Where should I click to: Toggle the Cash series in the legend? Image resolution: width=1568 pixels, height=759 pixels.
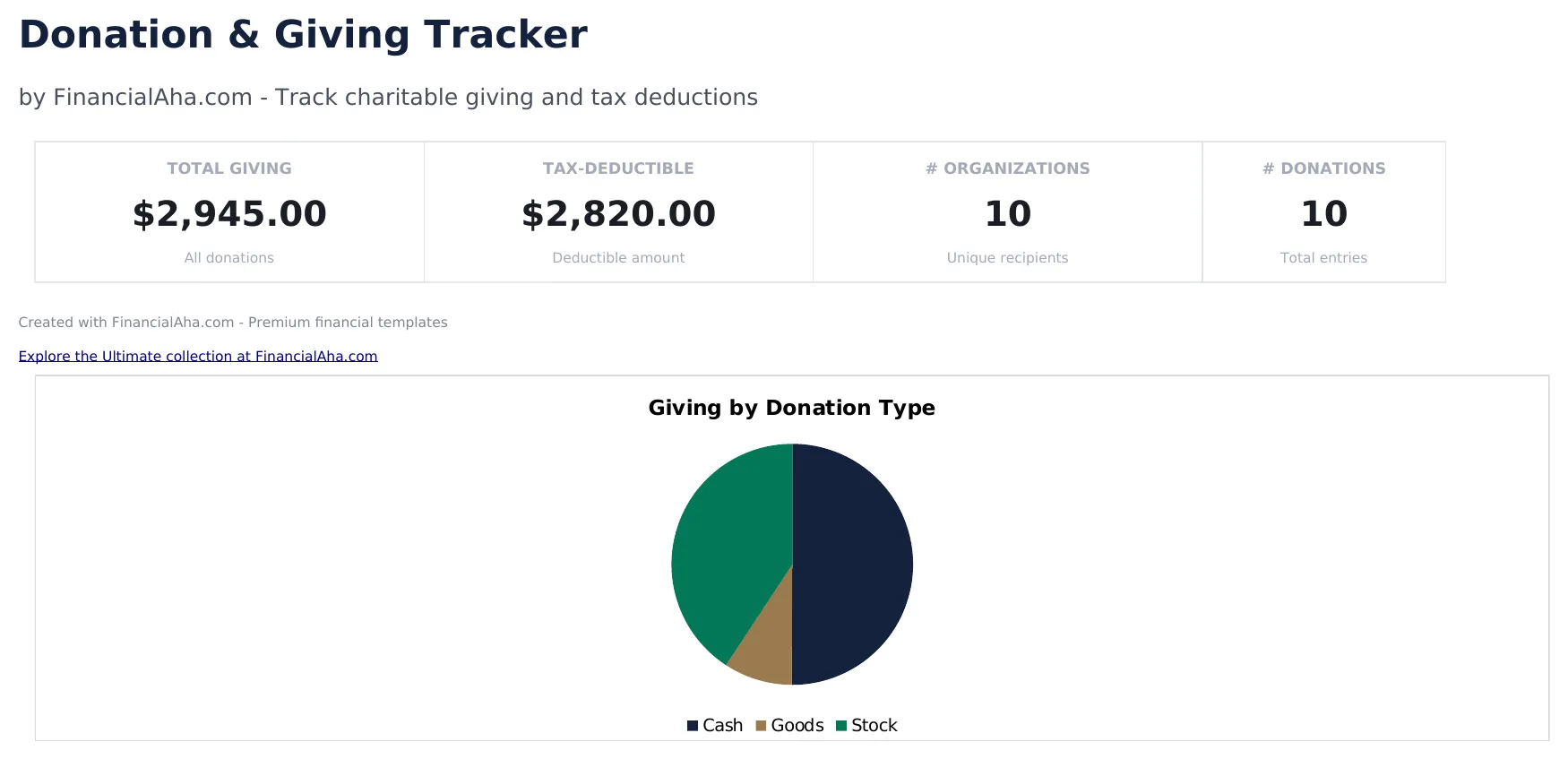point(722,725)
